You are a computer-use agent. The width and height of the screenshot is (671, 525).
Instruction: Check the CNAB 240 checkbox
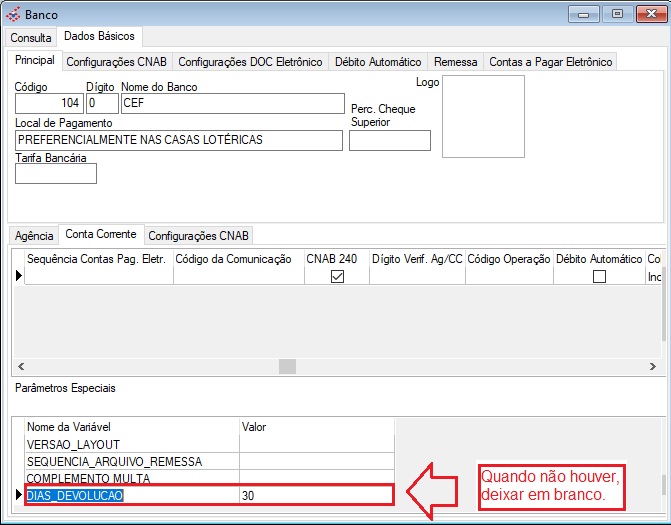click(337, 277)
